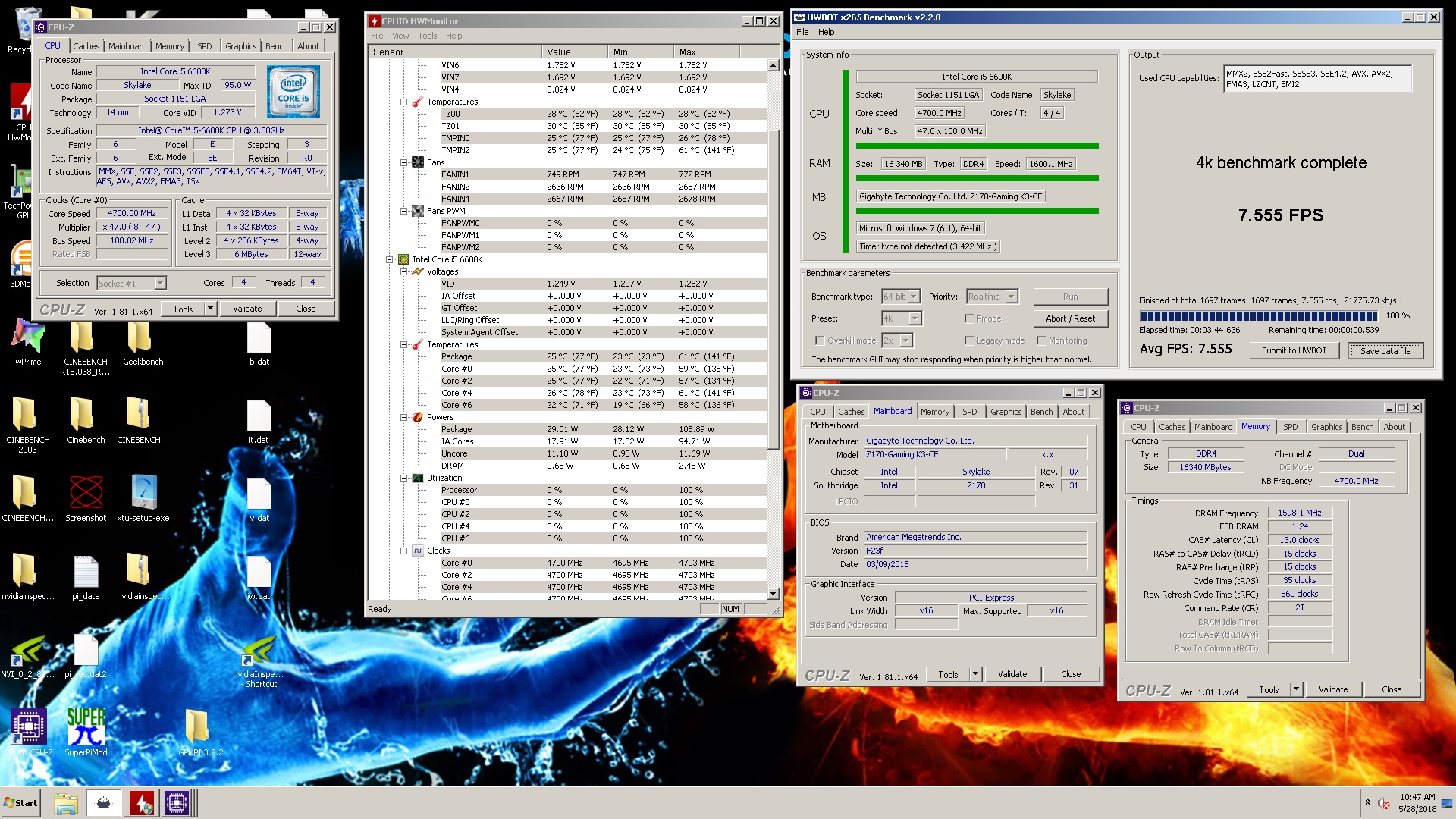Open the Preset 4k dropdown

[x=915, y=318]
